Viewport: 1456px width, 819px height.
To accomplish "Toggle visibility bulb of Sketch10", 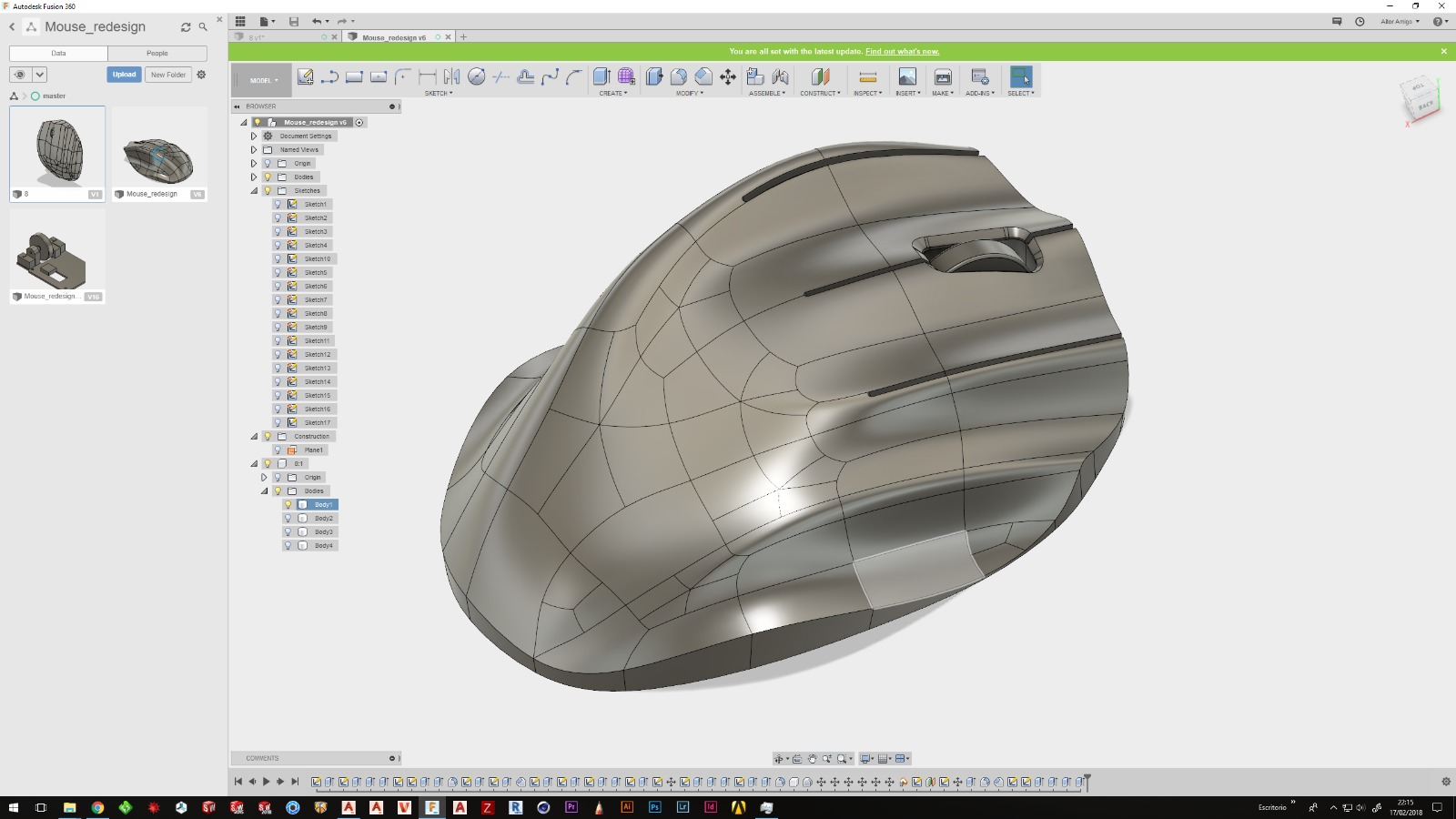I will pos(278,259).
